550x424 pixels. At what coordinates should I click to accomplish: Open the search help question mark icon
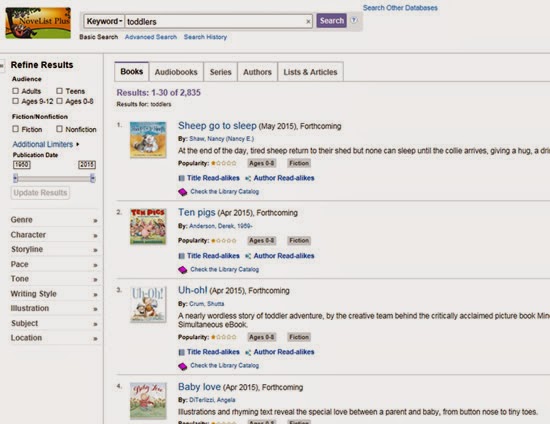[x=354, y=20]
